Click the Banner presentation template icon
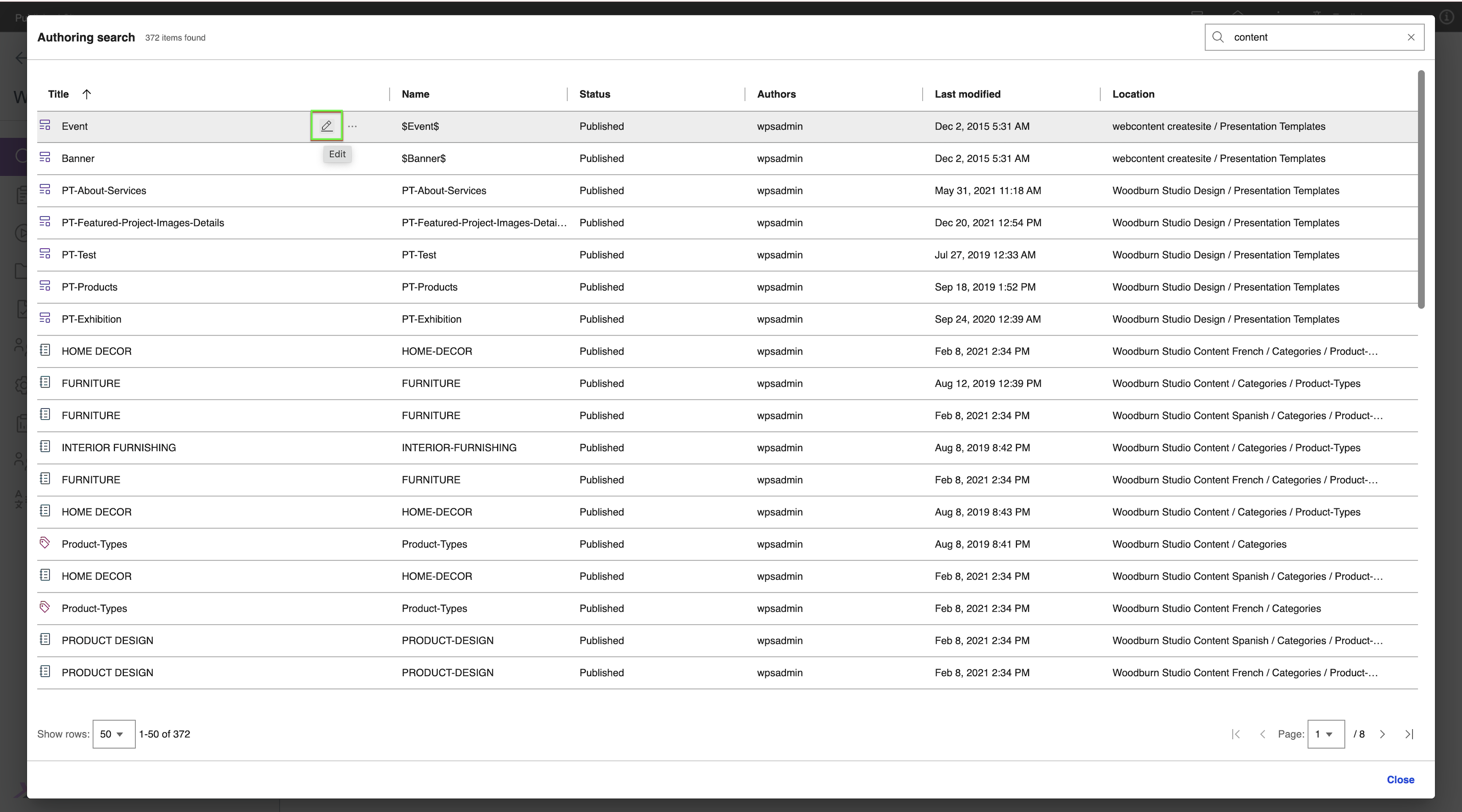1462x812 pixels. pyautogui.click(x=45, y=157)
